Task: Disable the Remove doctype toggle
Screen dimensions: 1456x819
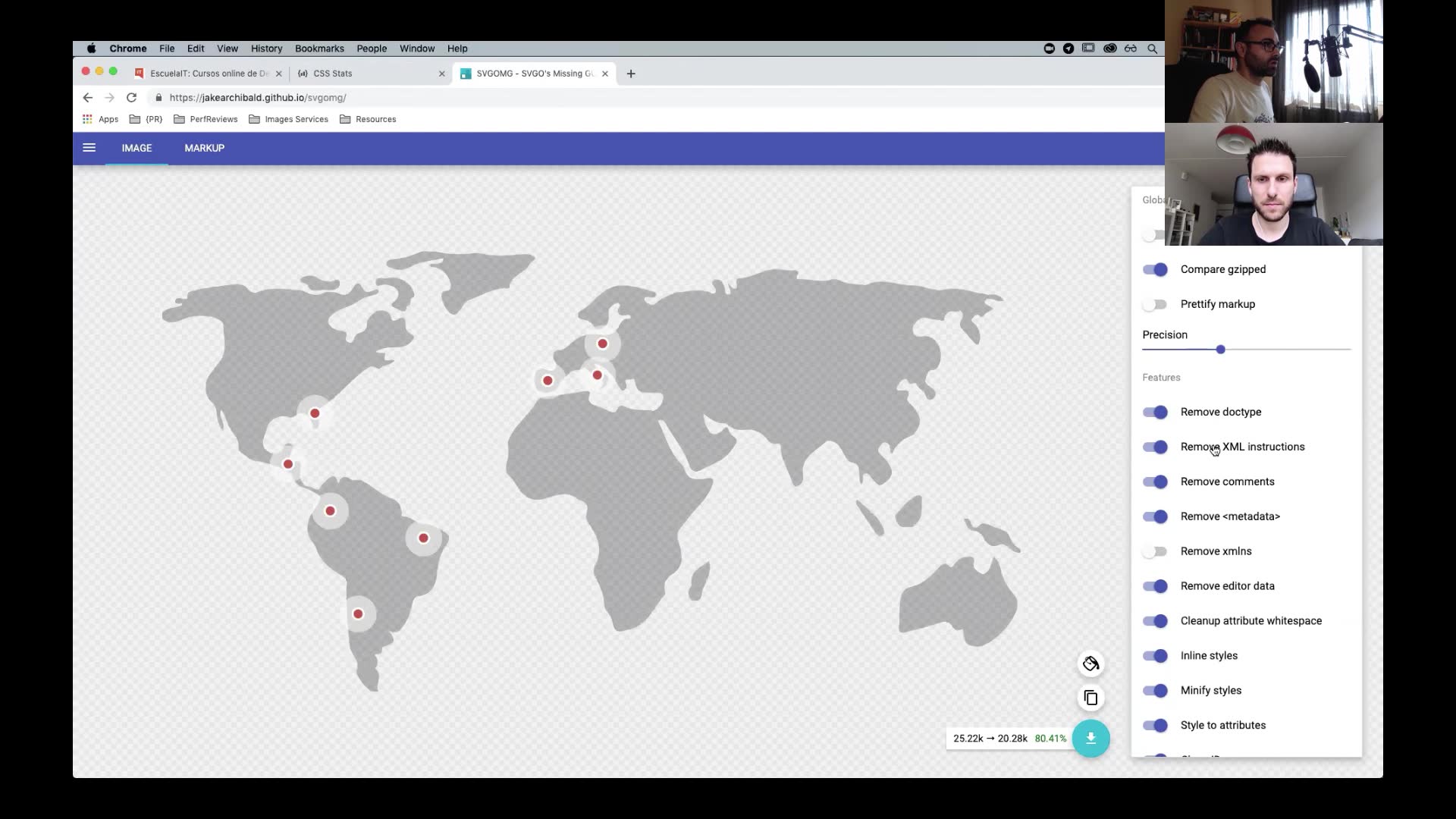Action: click(1156, 411)
